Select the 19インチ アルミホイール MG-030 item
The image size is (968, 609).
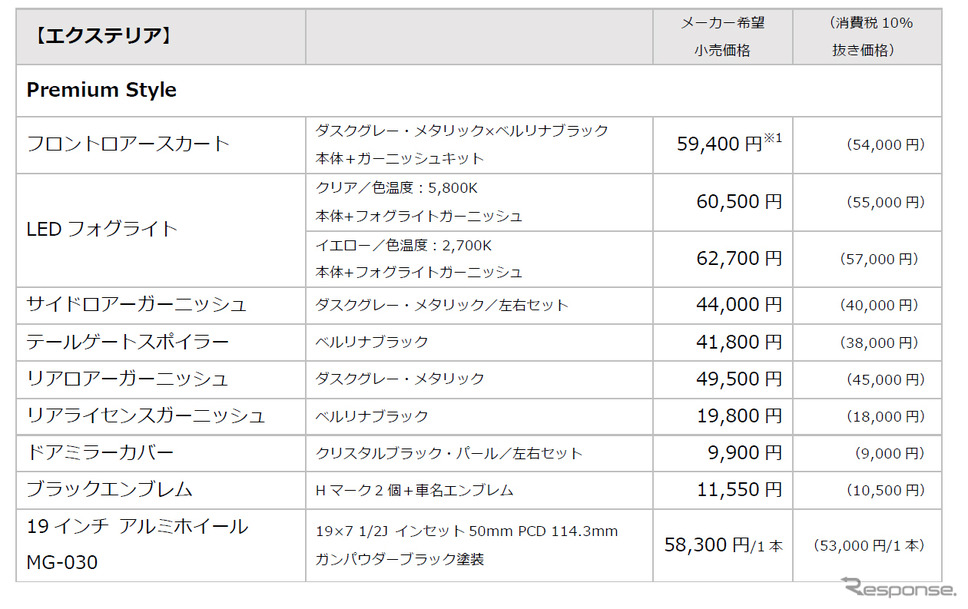(137, 544)
